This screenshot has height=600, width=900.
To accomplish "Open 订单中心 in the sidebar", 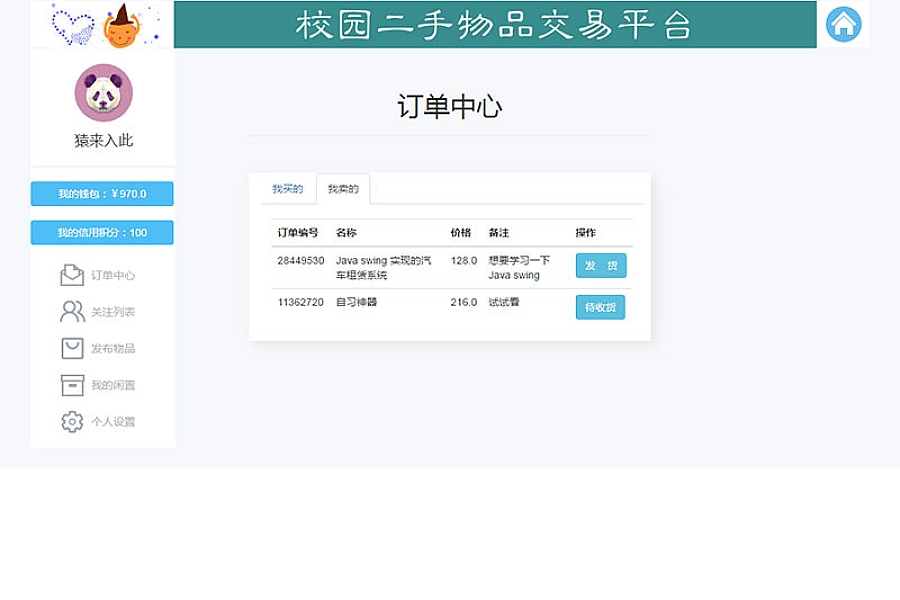I will (x=113, y=275).
